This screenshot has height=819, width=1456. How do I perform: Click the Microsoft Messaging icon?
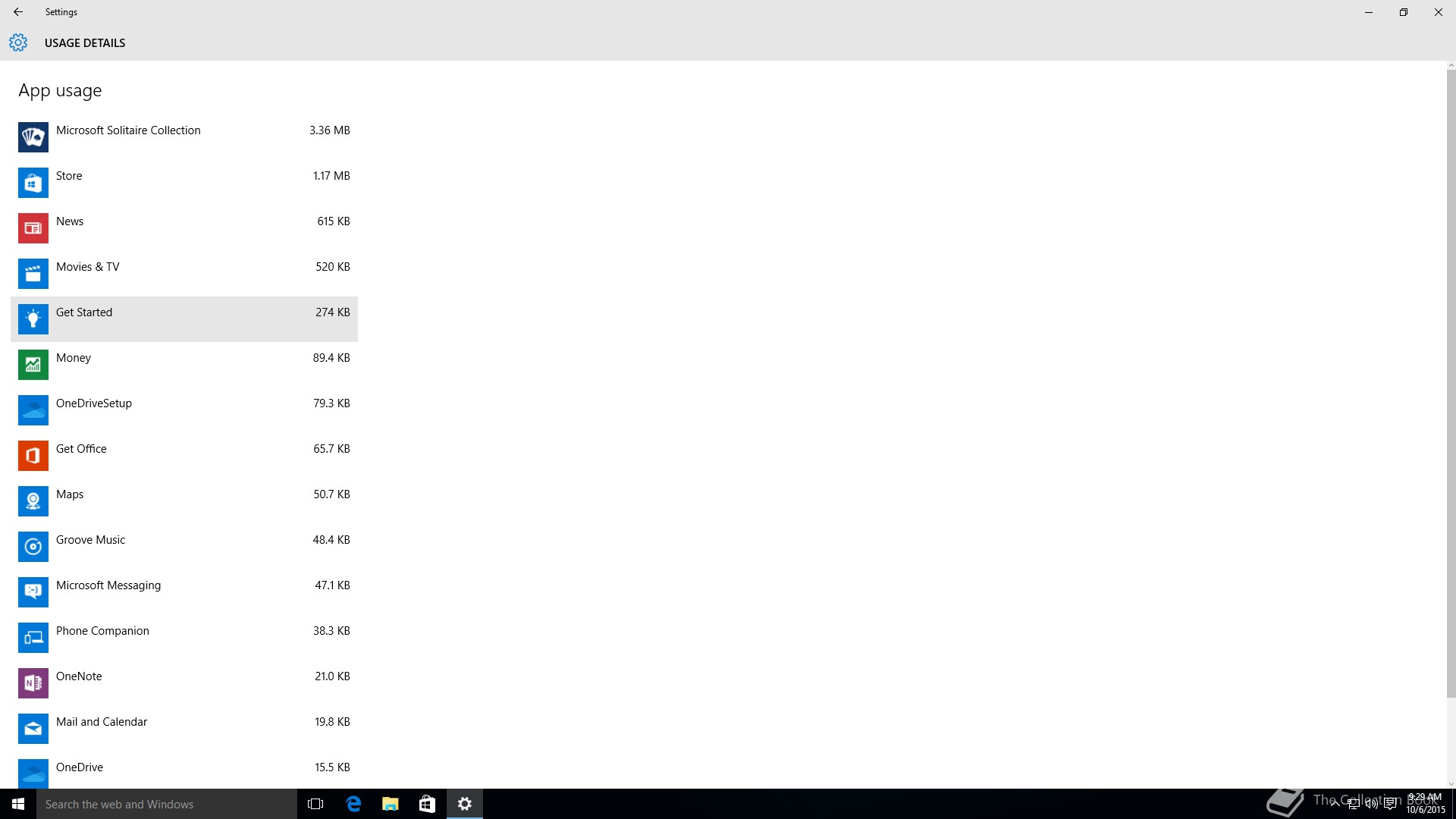pos(33,592)
